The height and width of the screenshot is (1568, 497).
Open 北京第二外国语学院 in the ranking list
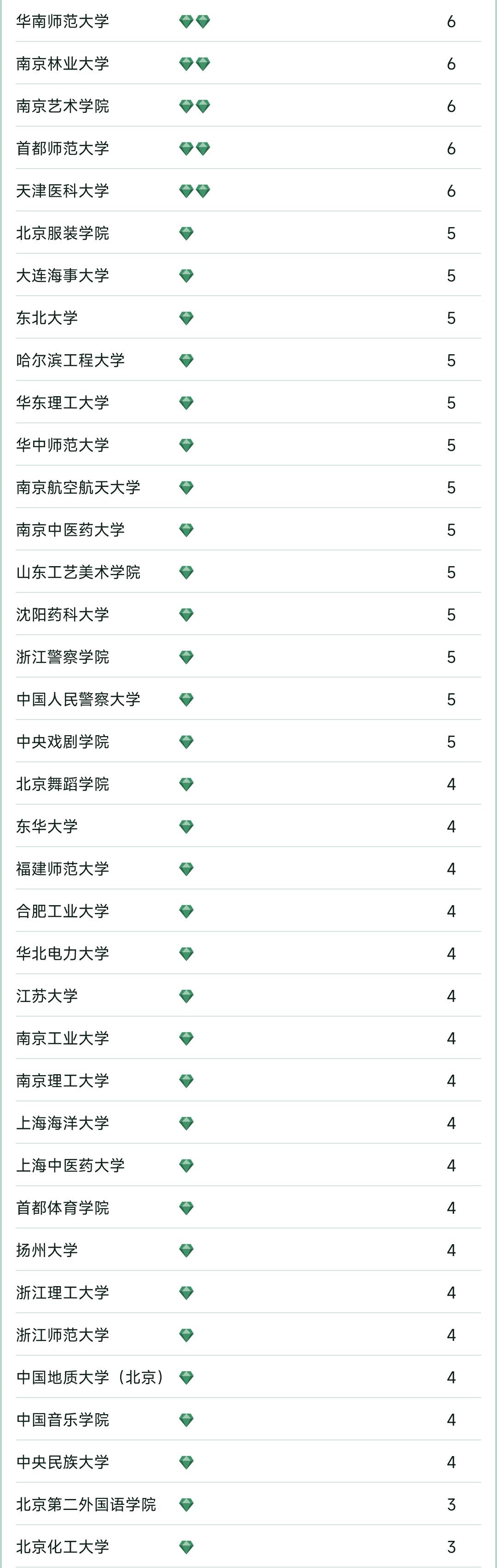coord(86,1504)
